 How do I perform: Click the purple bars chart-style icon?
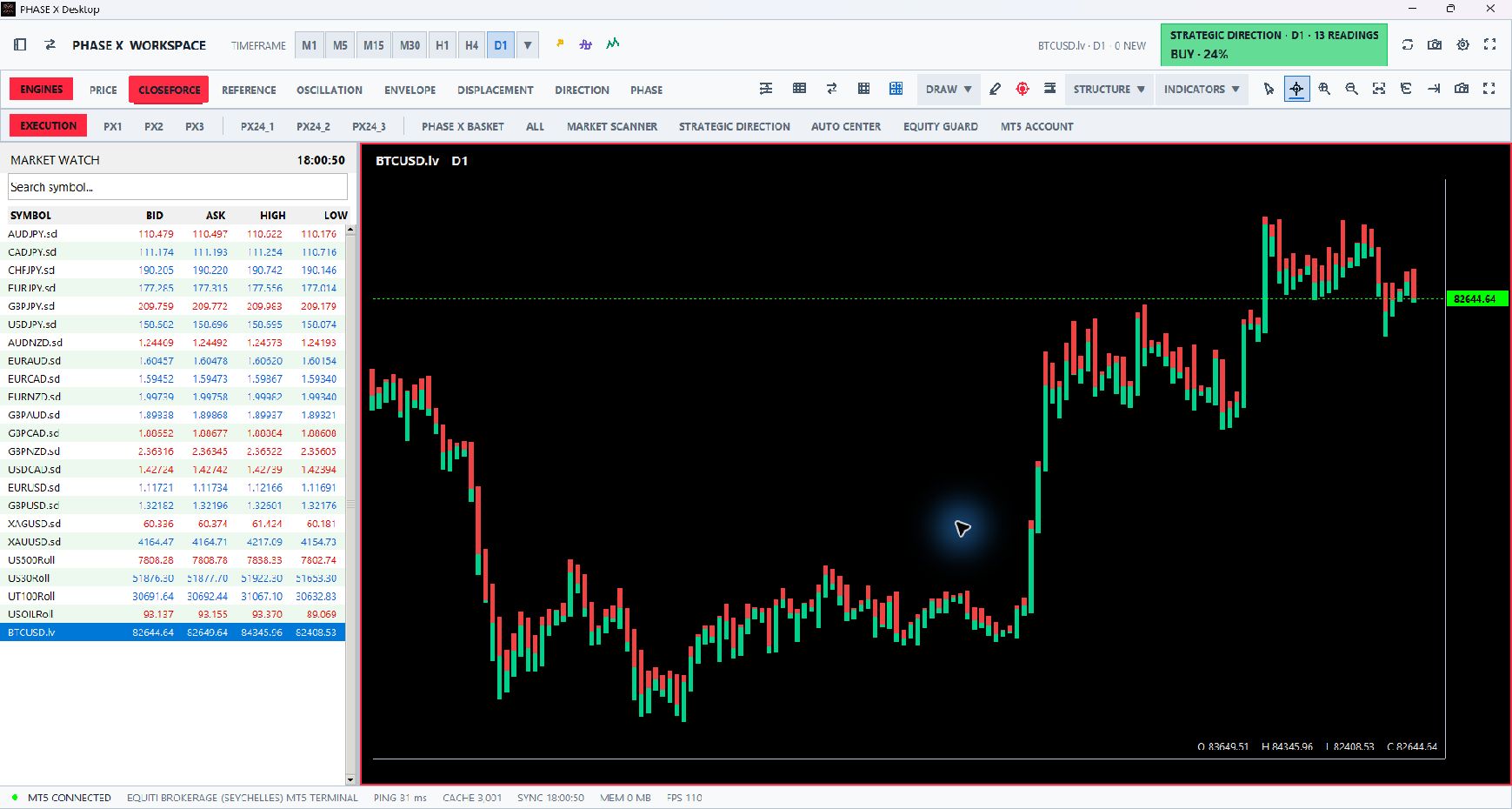pos(586,43)
